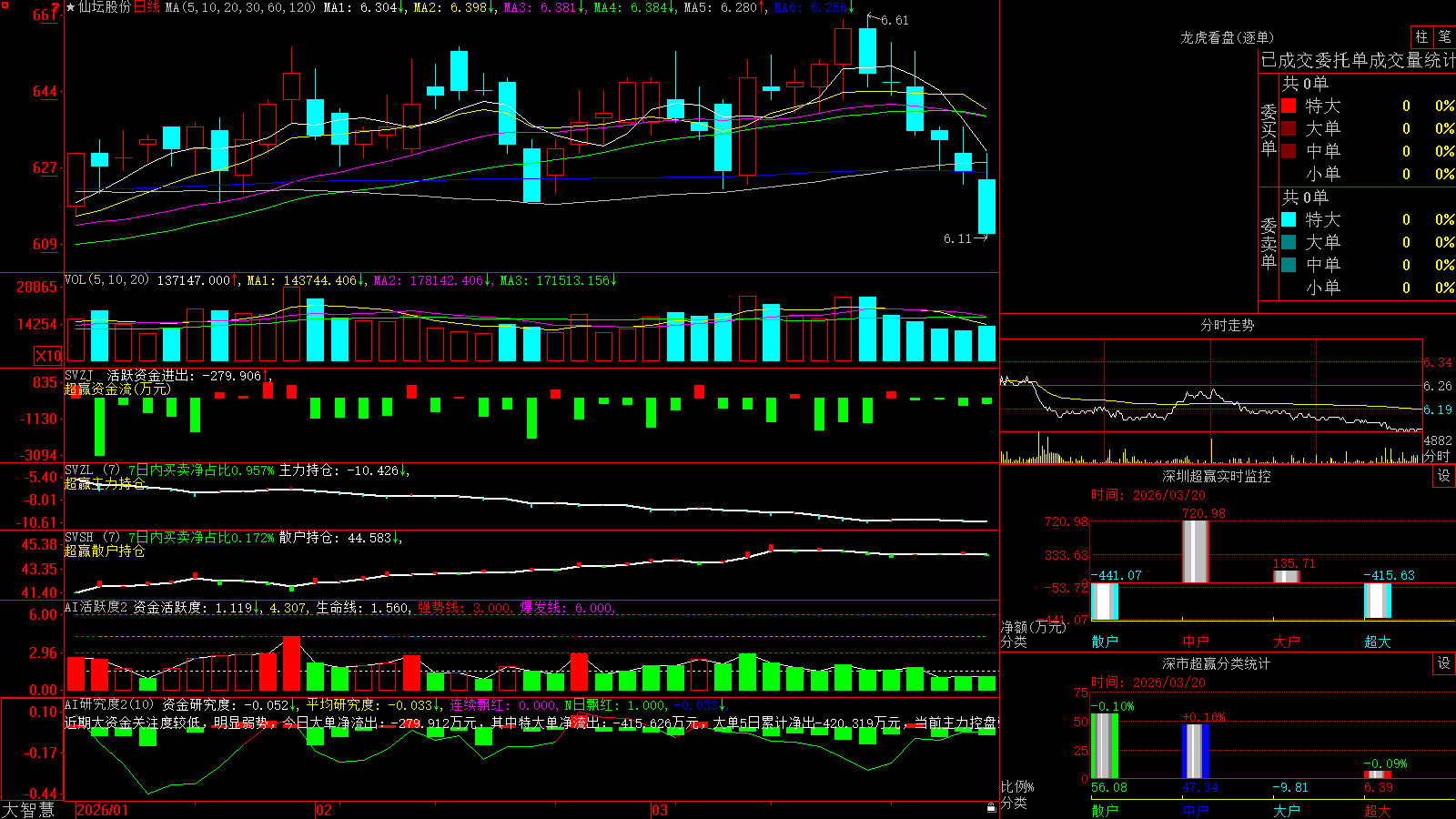Click the teal 中单 sell-order swatch
Viewport: 1456px width, 819px height.
pyautogui.click(x=1289, y=265)
